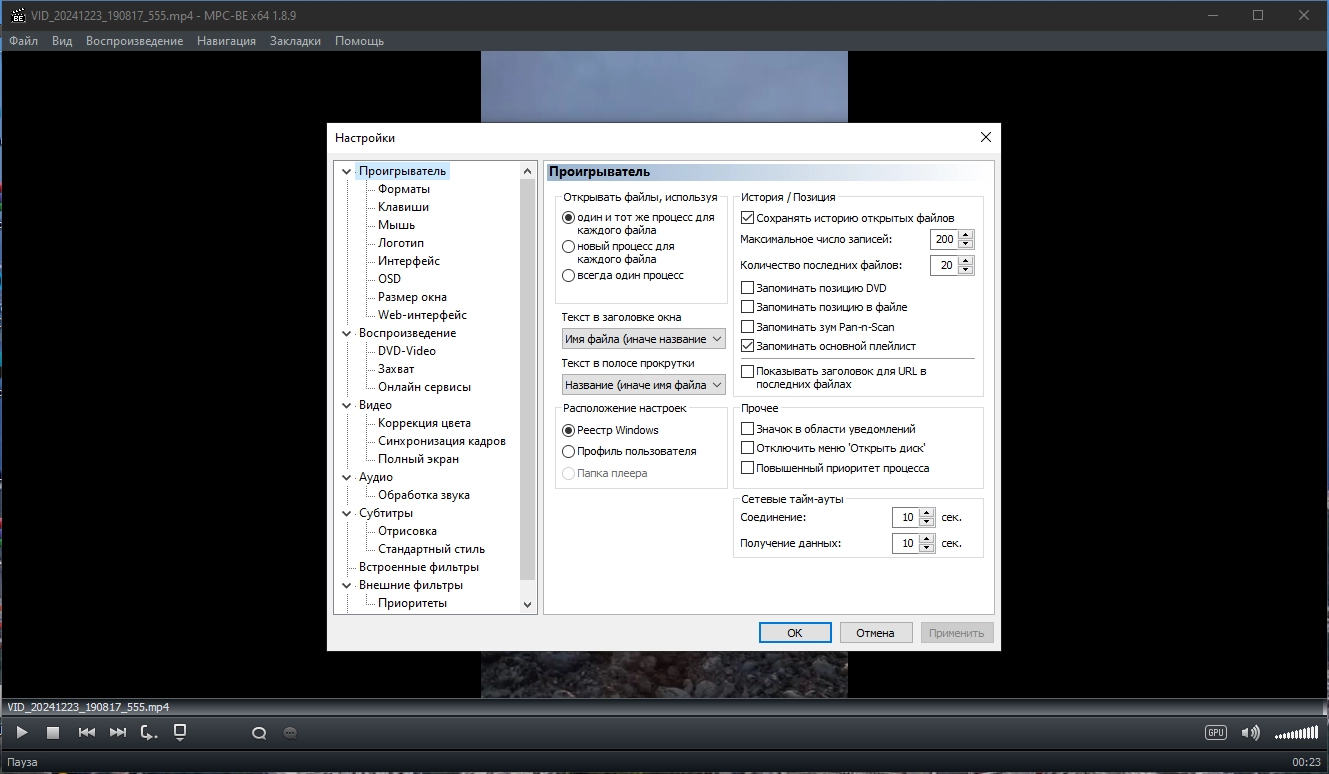Click the frame step icon
Viewport: 1329px width, 774px height.
pos(149,733)
